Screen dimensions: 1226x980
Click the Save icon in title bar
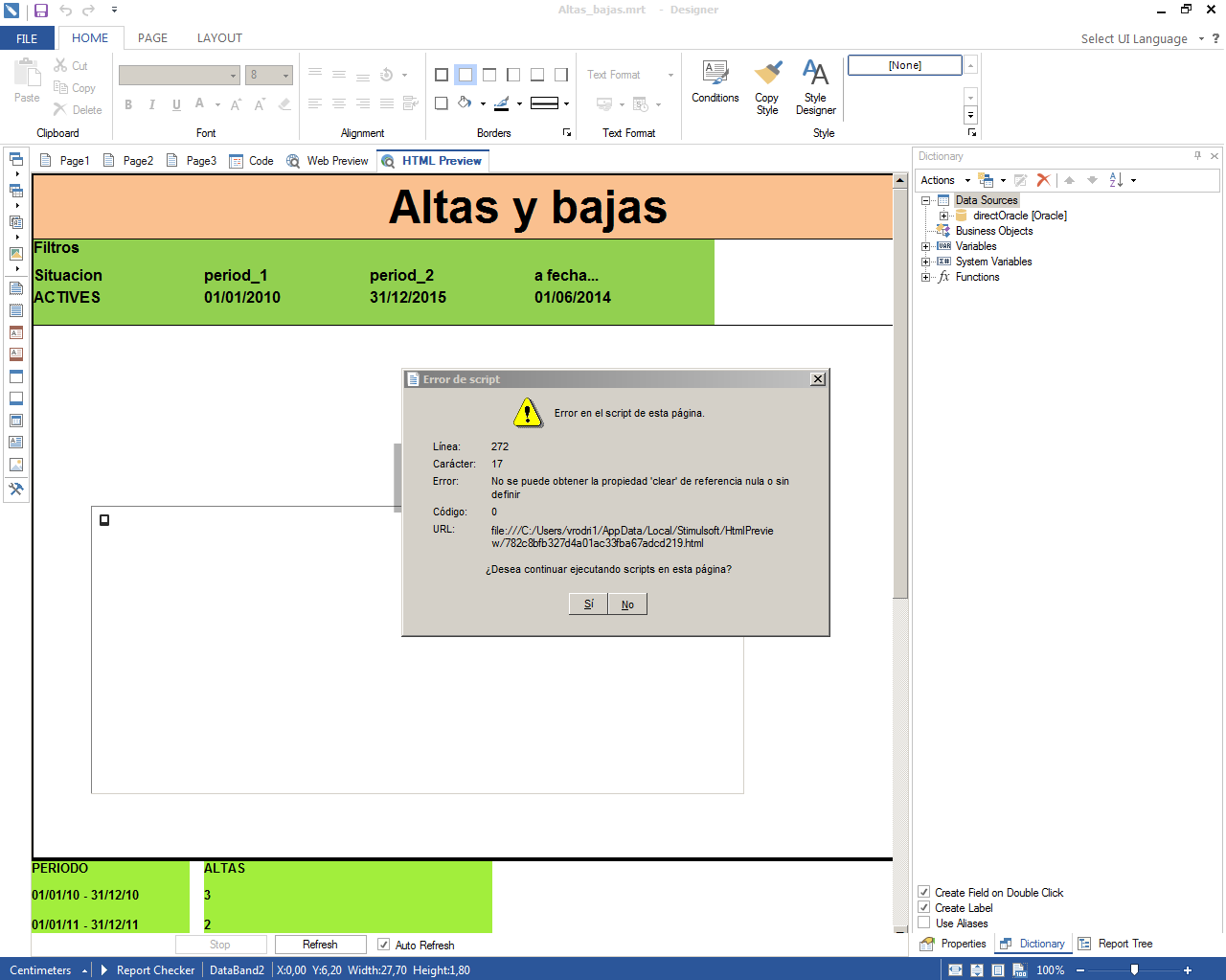pyautogui.click(x=41, y=11)
